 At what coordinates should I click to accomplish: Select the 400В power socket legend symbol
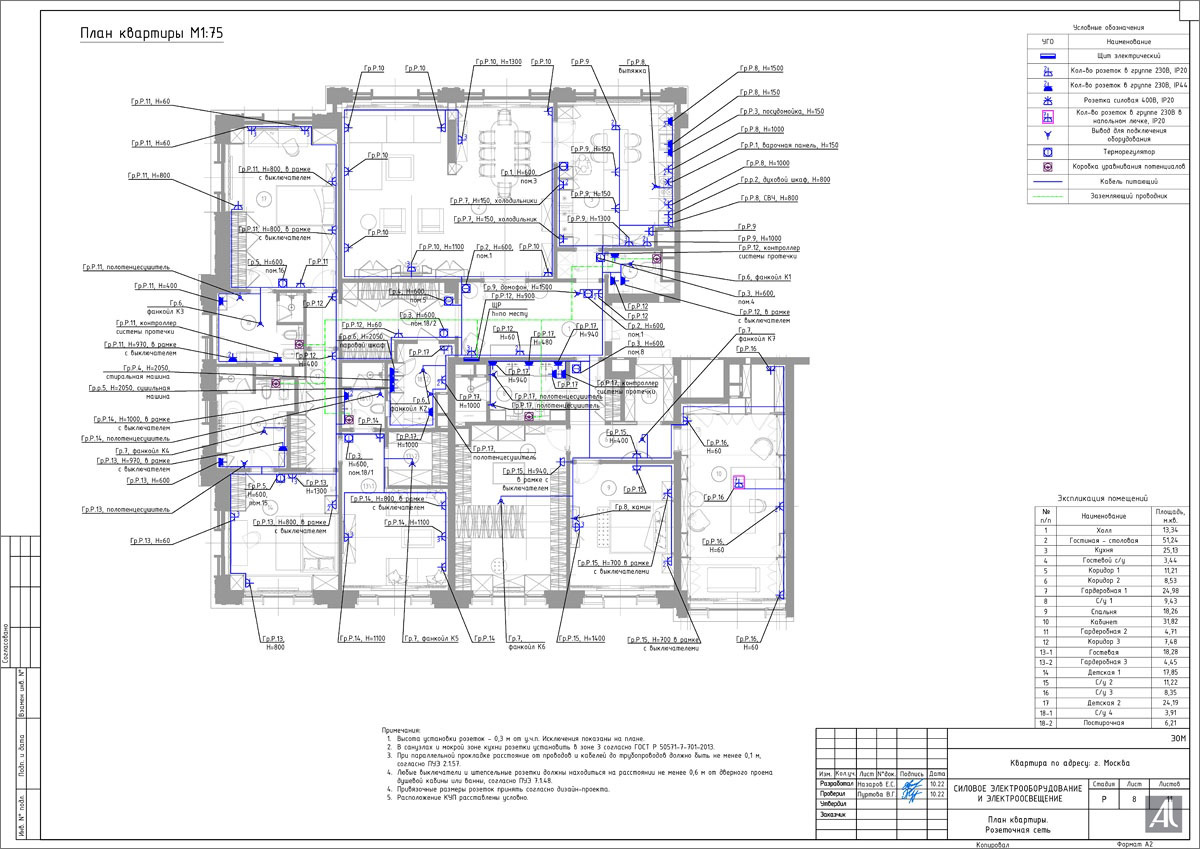tap(1047, 101)
